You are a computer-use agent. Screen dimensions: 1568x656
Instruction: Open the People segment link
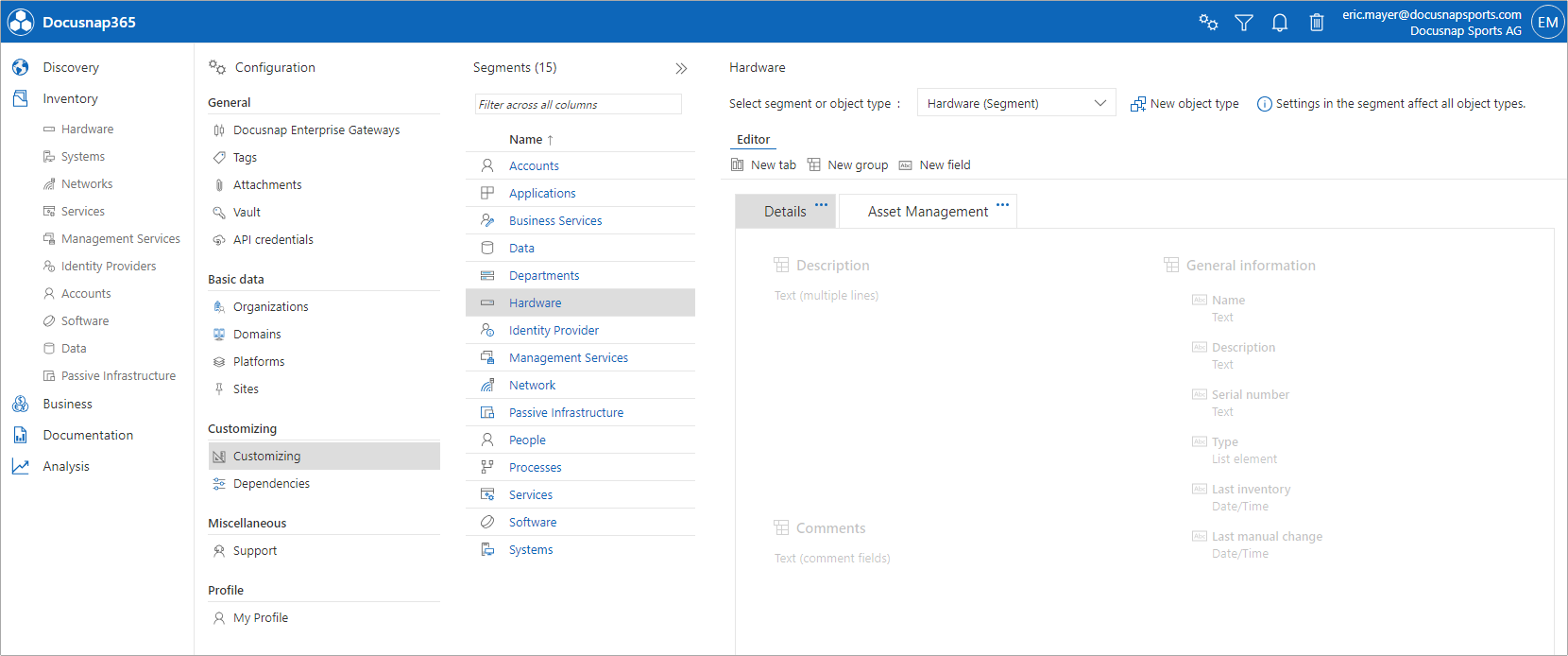point(527,440)
